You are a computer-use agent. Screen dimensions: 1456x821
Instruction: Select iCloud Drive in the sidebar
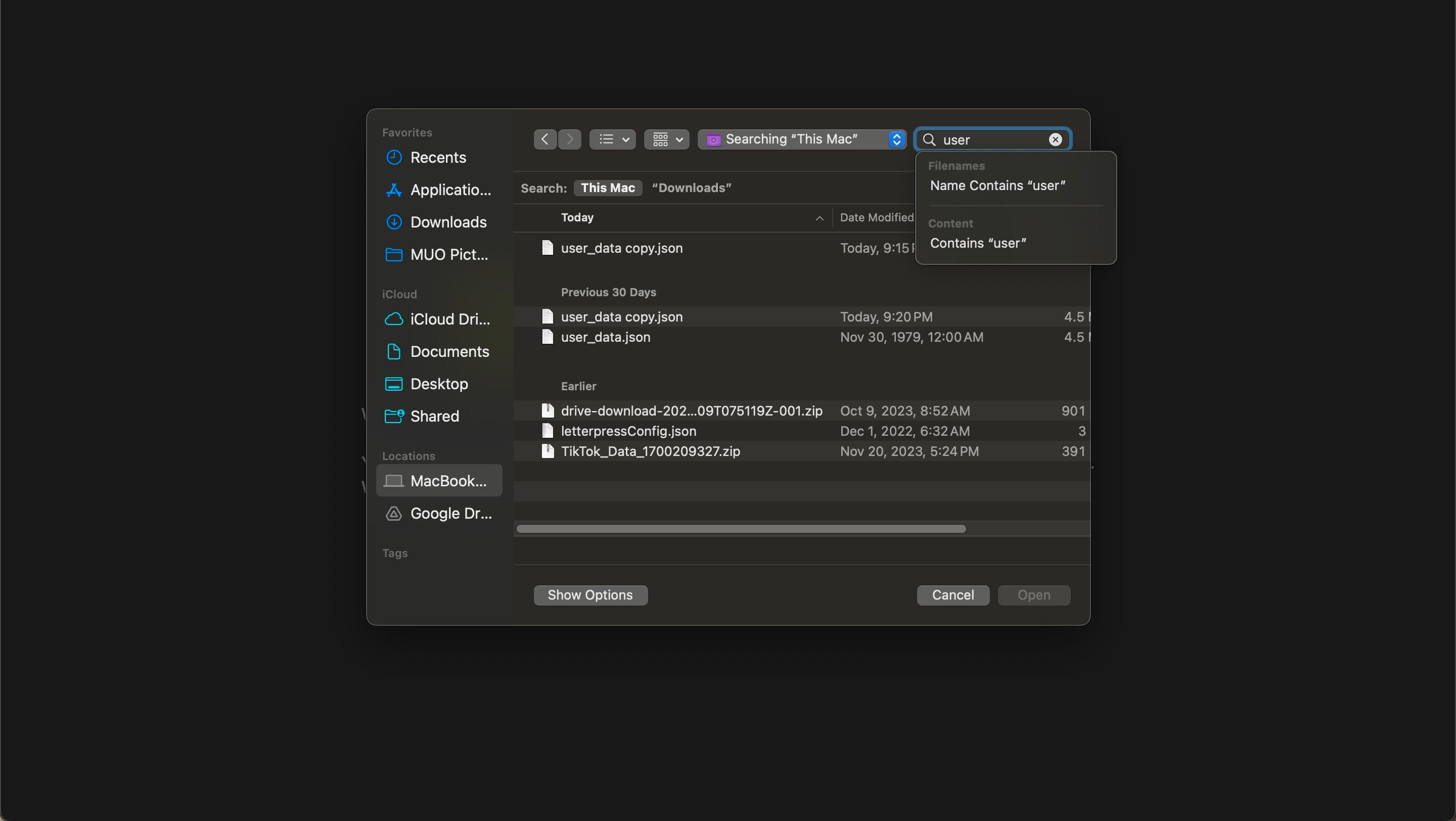coord(448,319)
